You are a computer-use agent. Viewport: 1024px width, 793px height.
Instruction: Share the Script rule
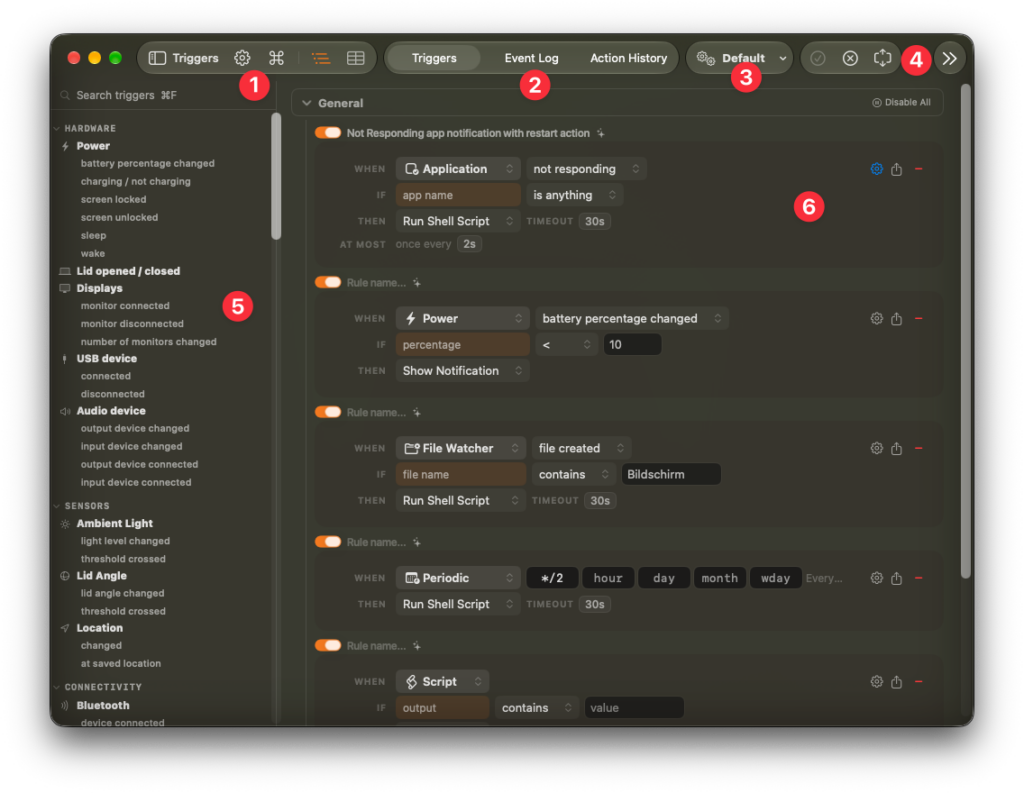(897, 682)
